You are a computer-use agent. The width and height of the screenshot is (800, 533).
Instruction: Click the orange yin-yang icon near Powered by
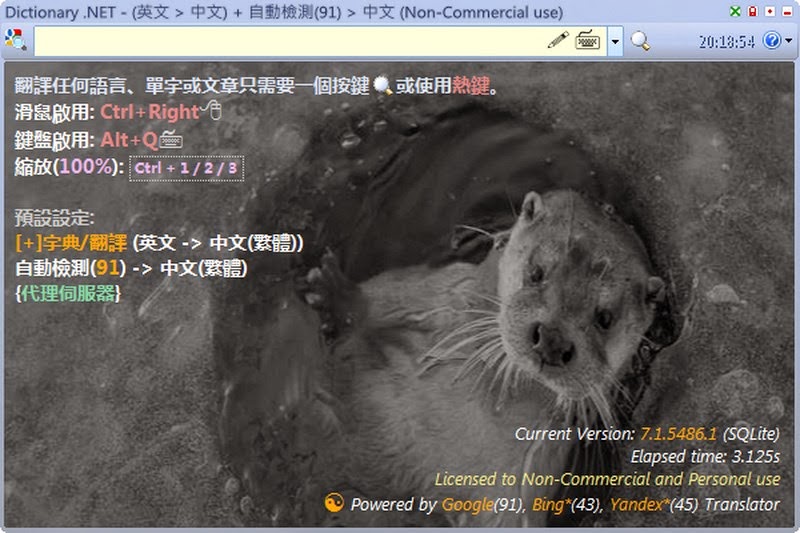click(334, 503)
